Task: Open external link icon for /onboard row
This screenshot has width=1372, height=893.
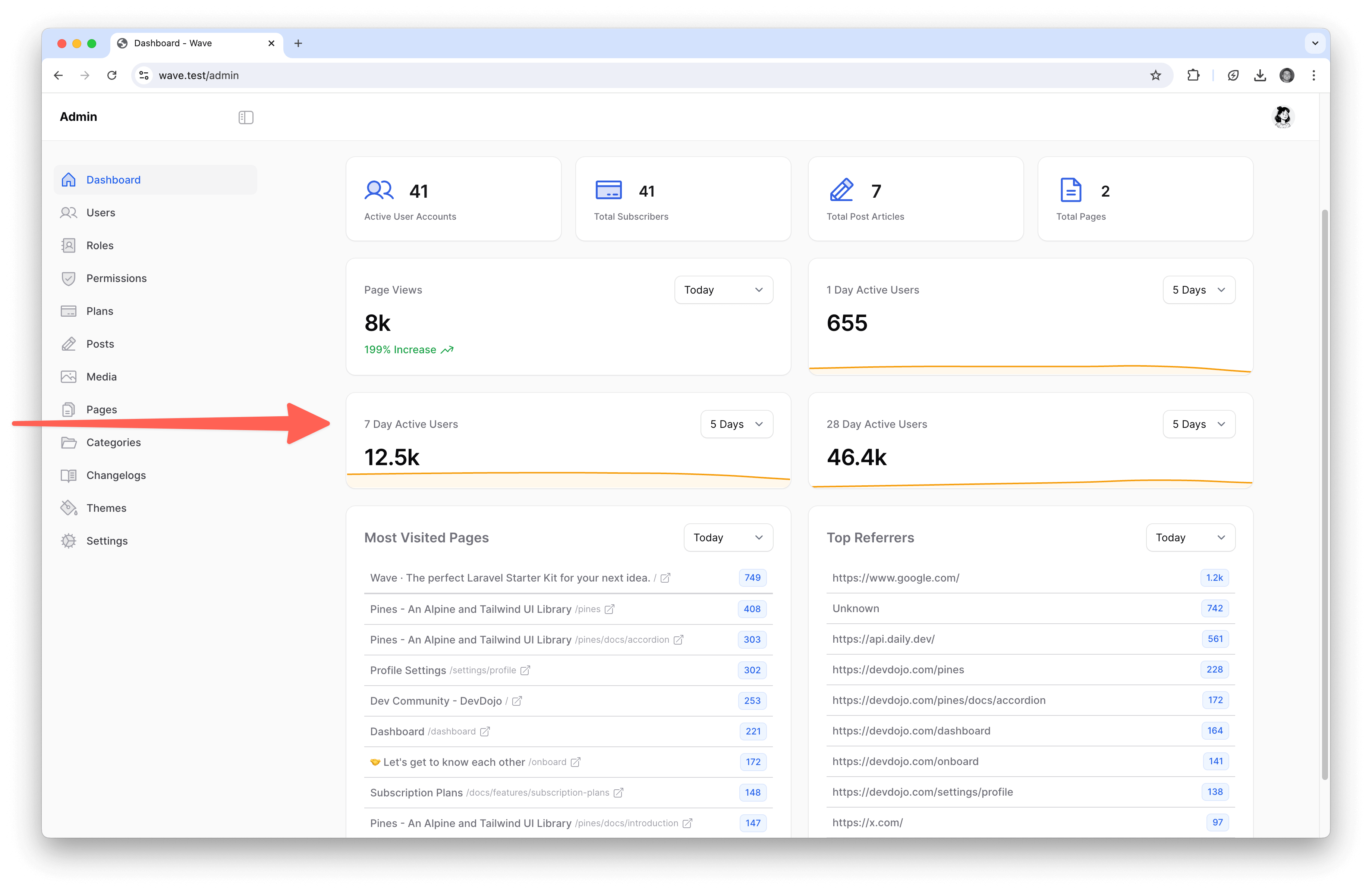Action: pyautogui.click(x=575, y=762)
